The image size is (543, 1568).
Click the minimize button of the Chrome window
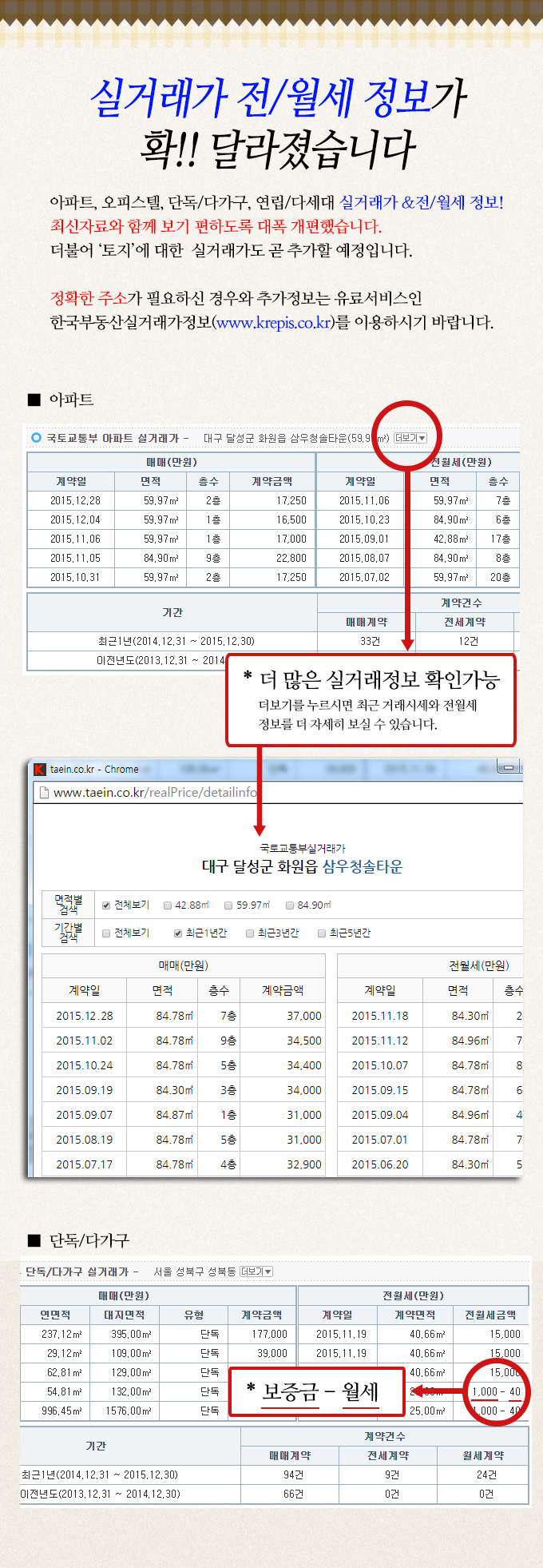point(508,768)
